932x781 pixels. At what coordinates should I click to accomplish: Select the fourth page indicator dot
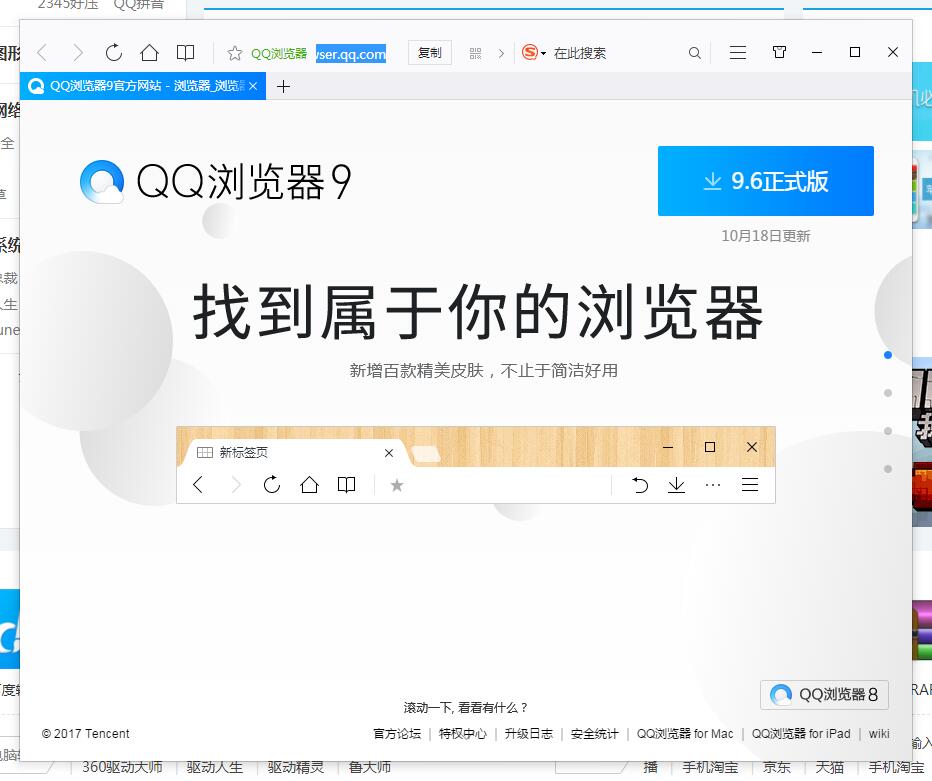(888, 469)
